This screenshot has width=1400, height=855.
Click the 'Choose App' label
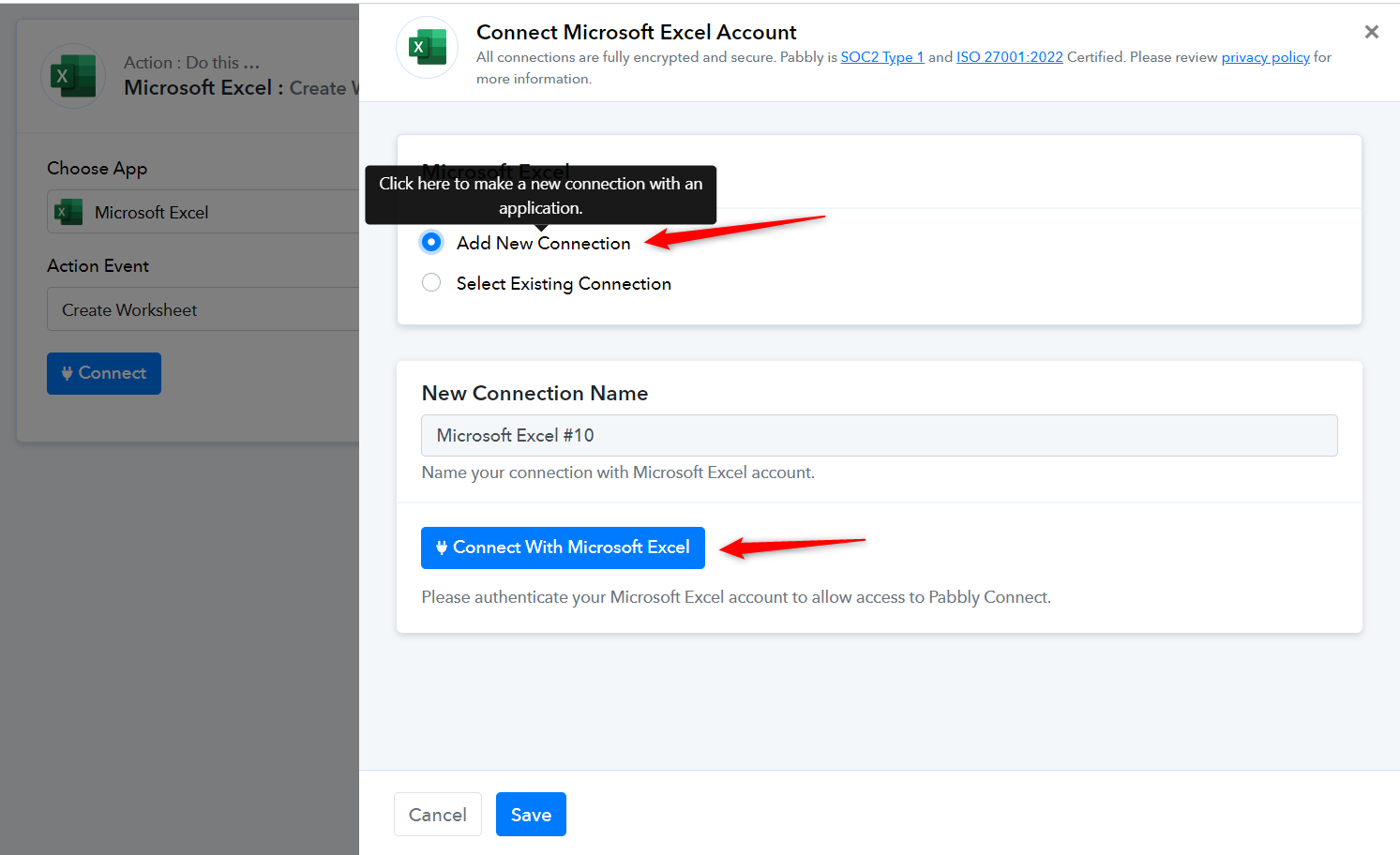coord(98,169)
